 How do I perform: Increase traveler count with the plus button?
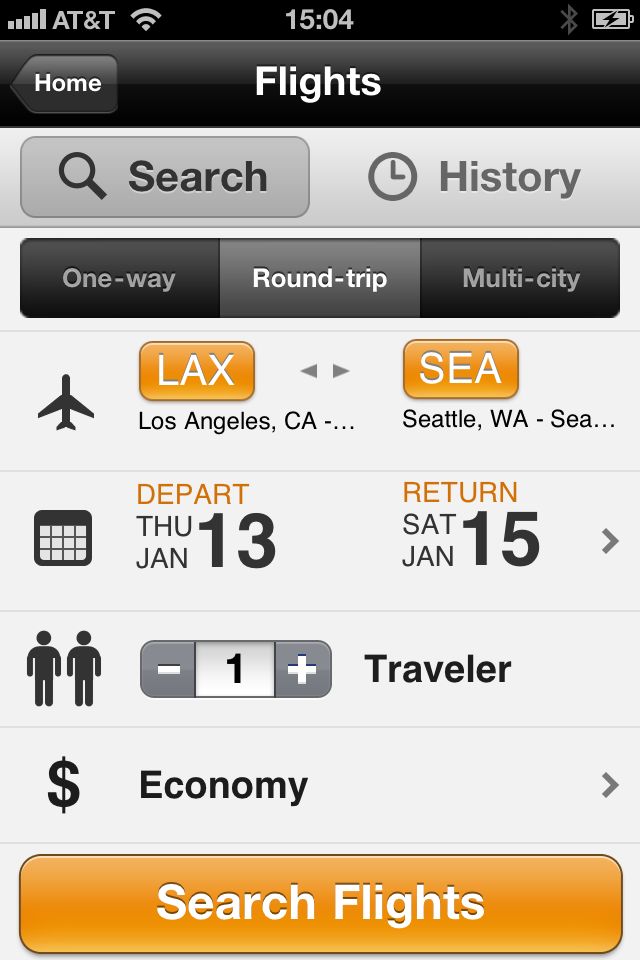click(x=302, y=669)
